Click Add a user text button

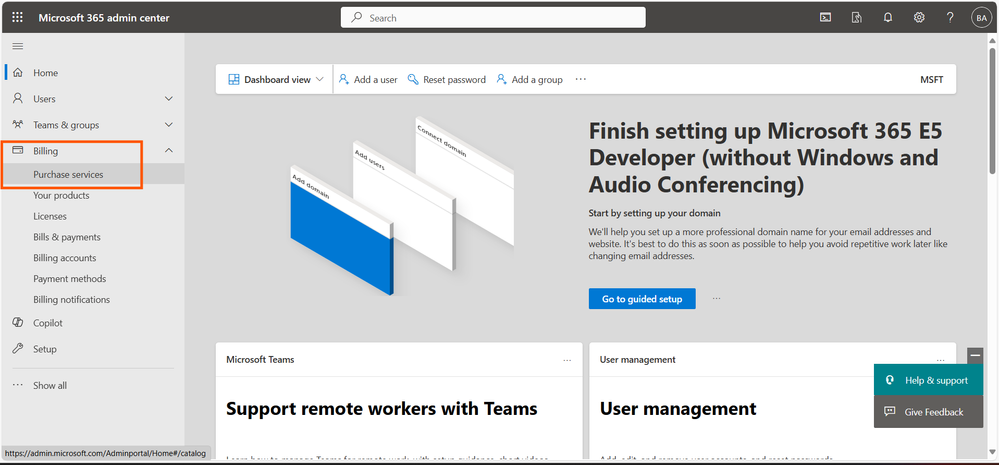(376, 80)
